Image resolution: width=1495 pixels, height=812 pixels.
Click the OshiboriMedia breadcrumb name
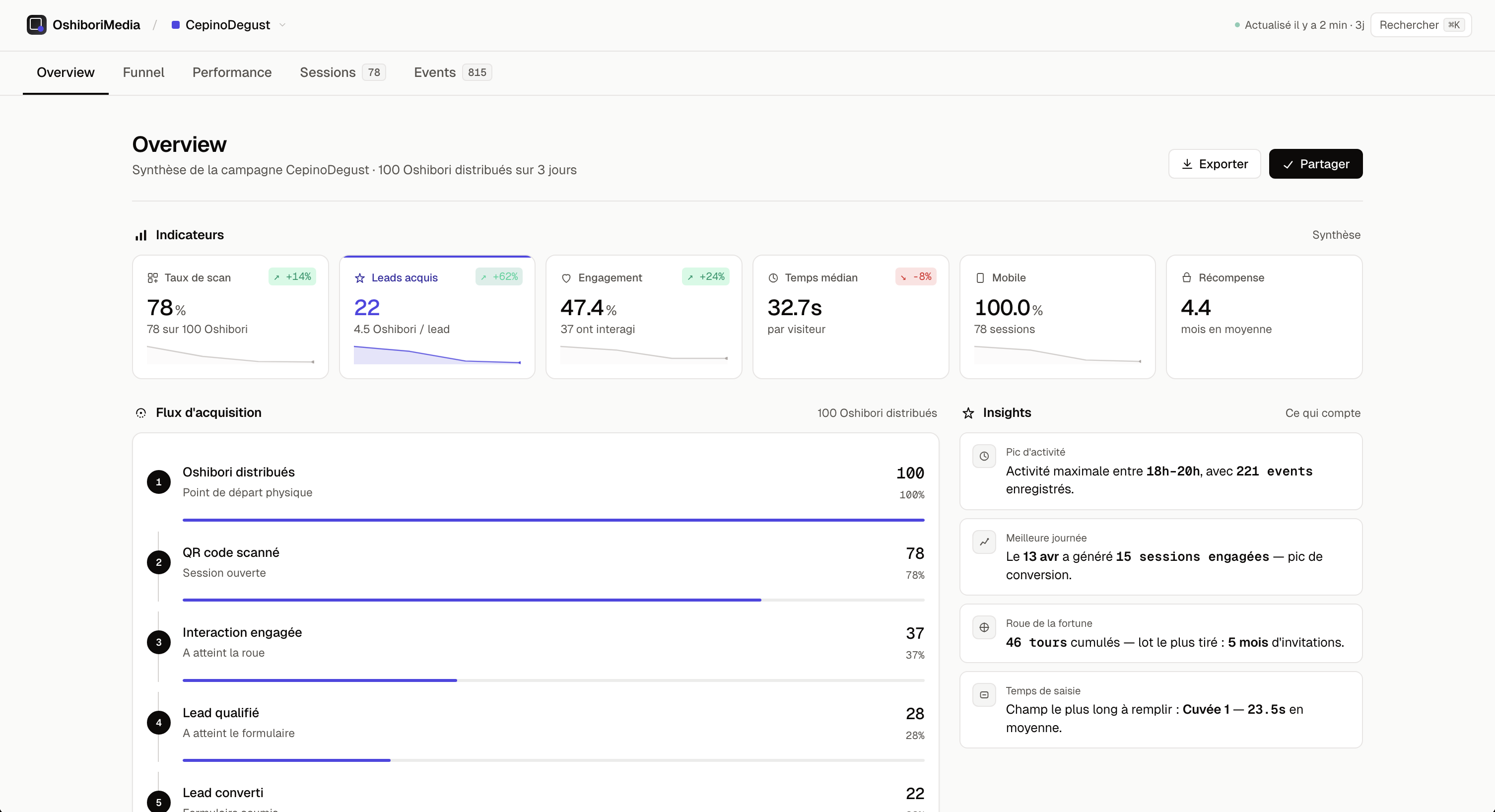click(x=96, y=25)
